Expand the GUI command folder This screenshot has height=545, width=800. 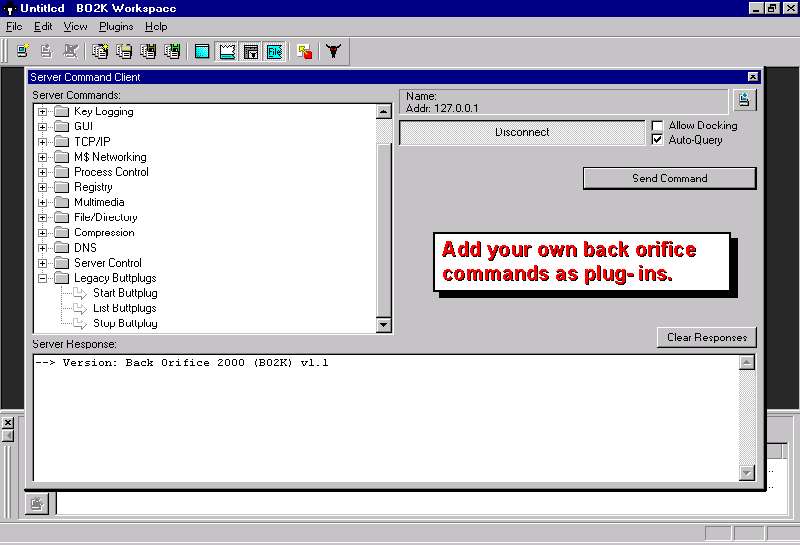[x=43, y=127]
